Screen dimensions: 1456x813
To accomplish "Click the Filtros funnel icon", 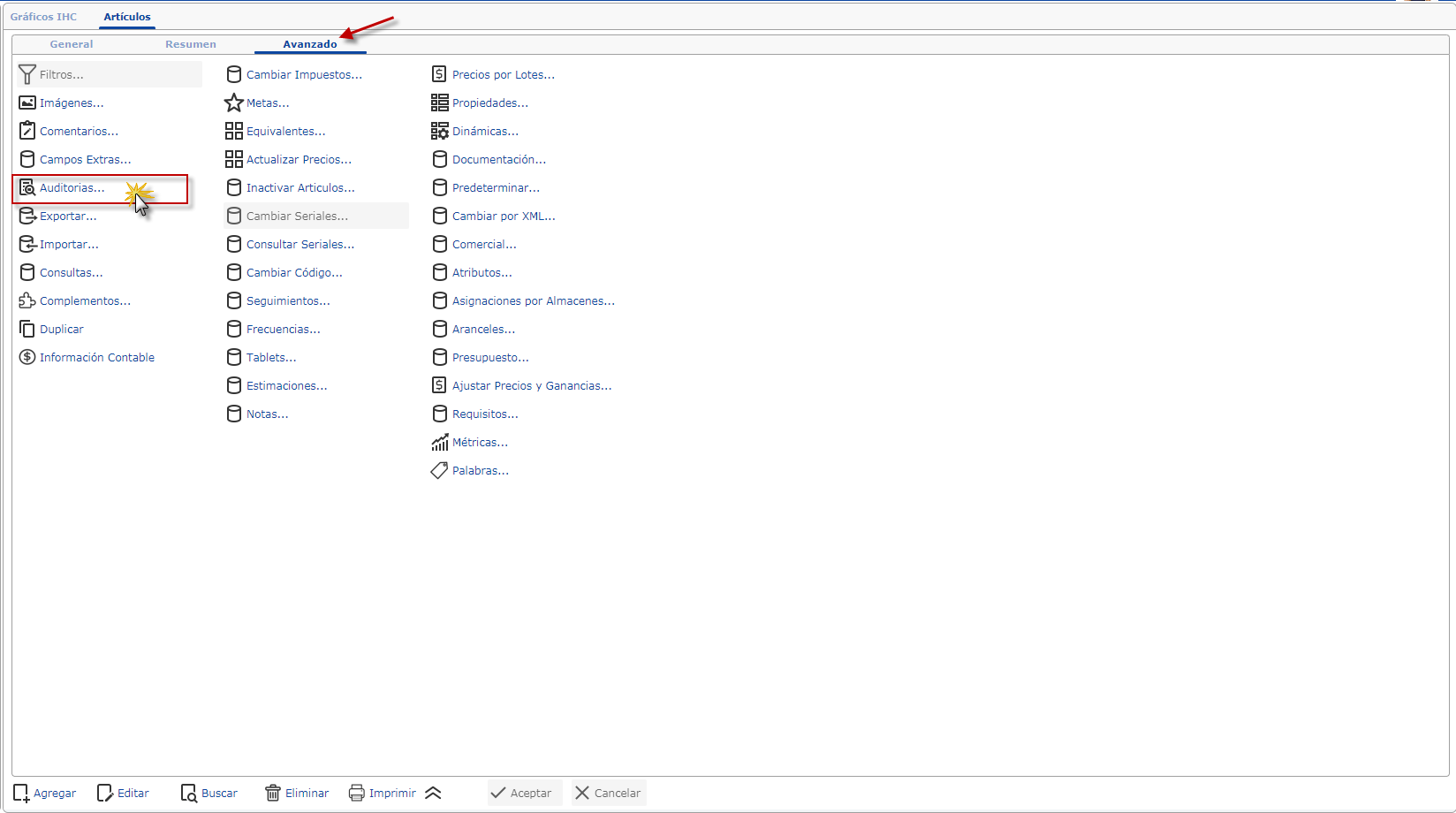I will click(x=27, y=75).
